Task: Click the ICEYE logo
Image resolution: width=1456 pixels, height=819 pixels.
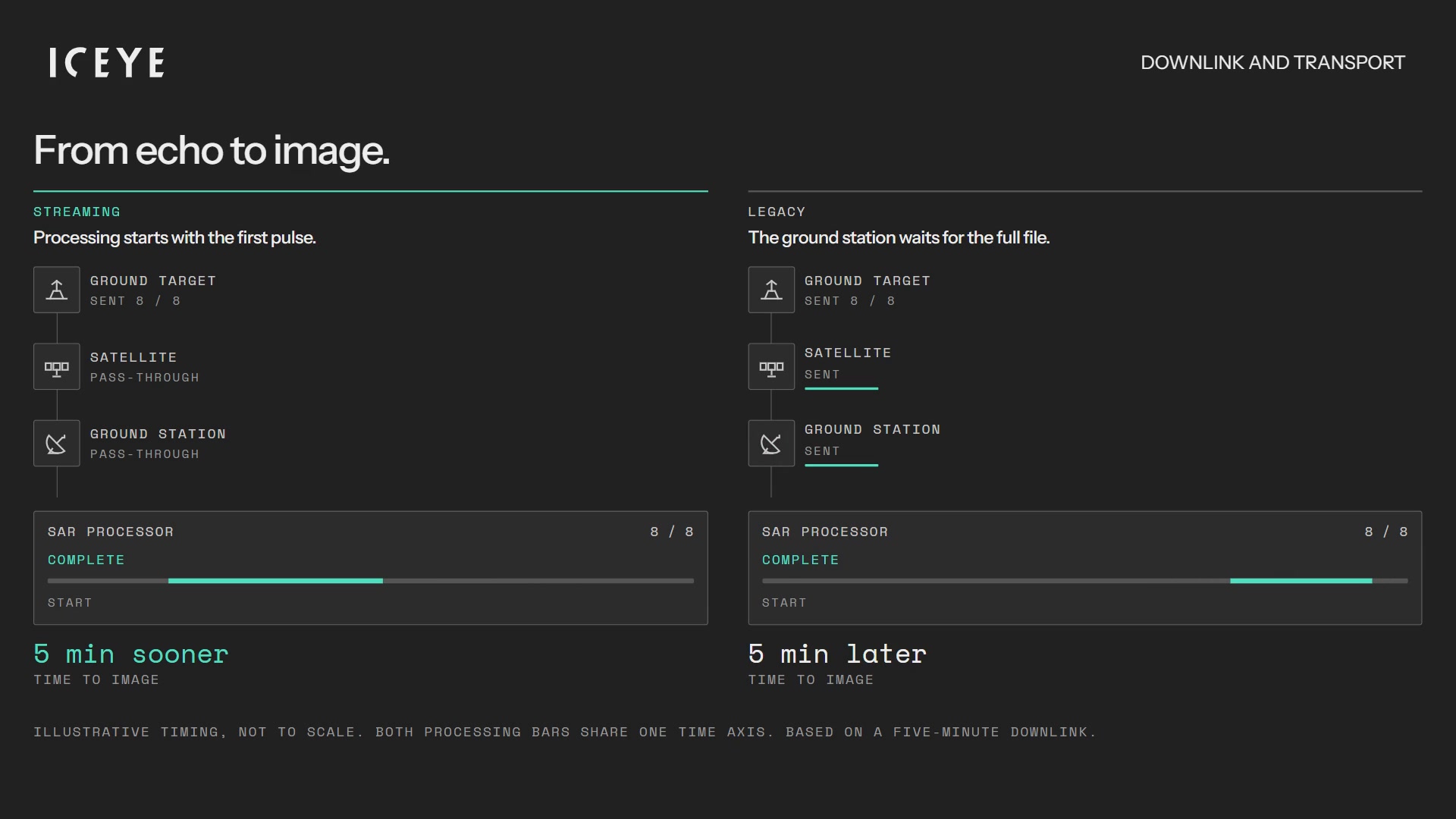Action: 106,62
